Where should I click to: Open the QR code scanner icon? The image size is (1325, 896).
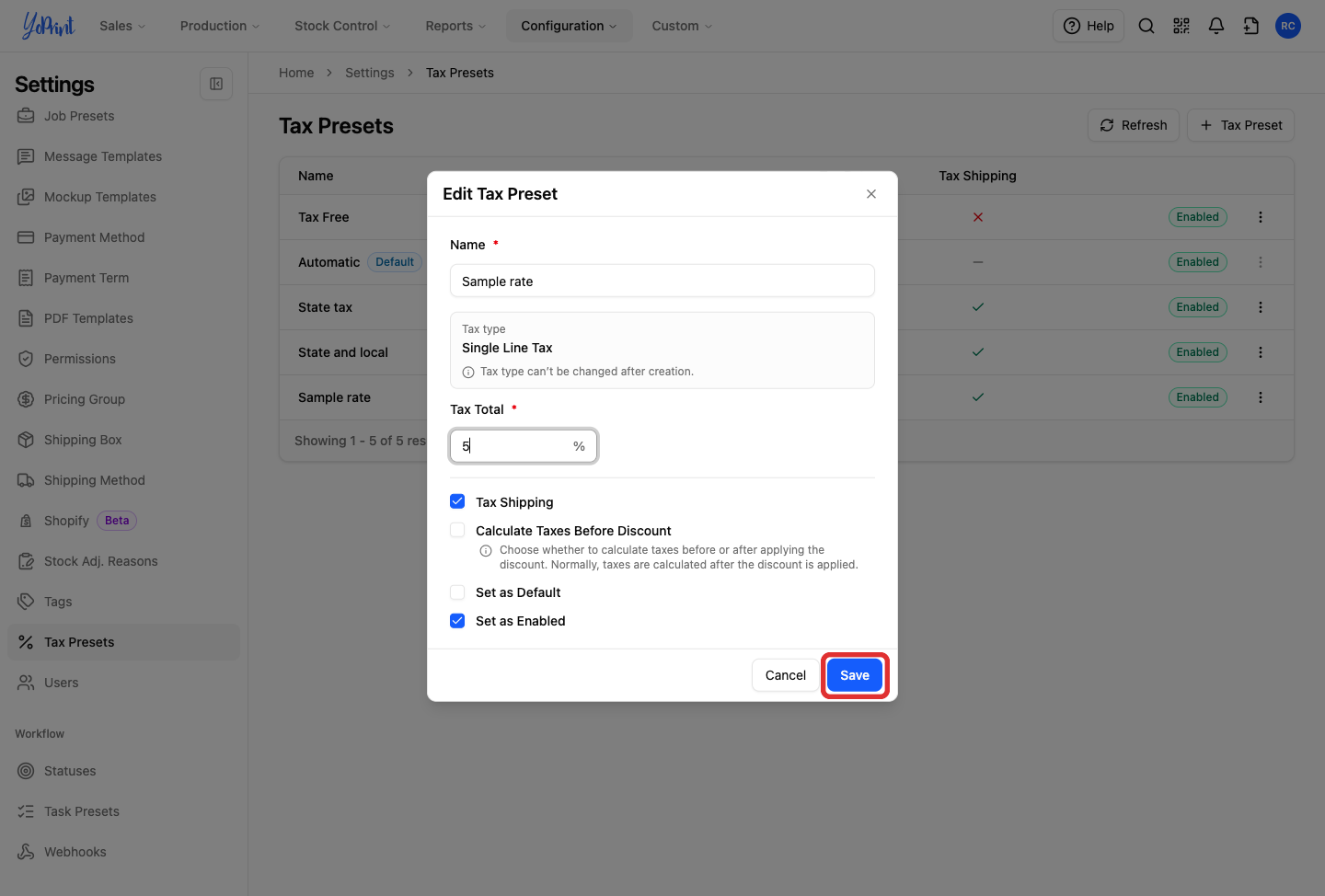[1181, 26]
